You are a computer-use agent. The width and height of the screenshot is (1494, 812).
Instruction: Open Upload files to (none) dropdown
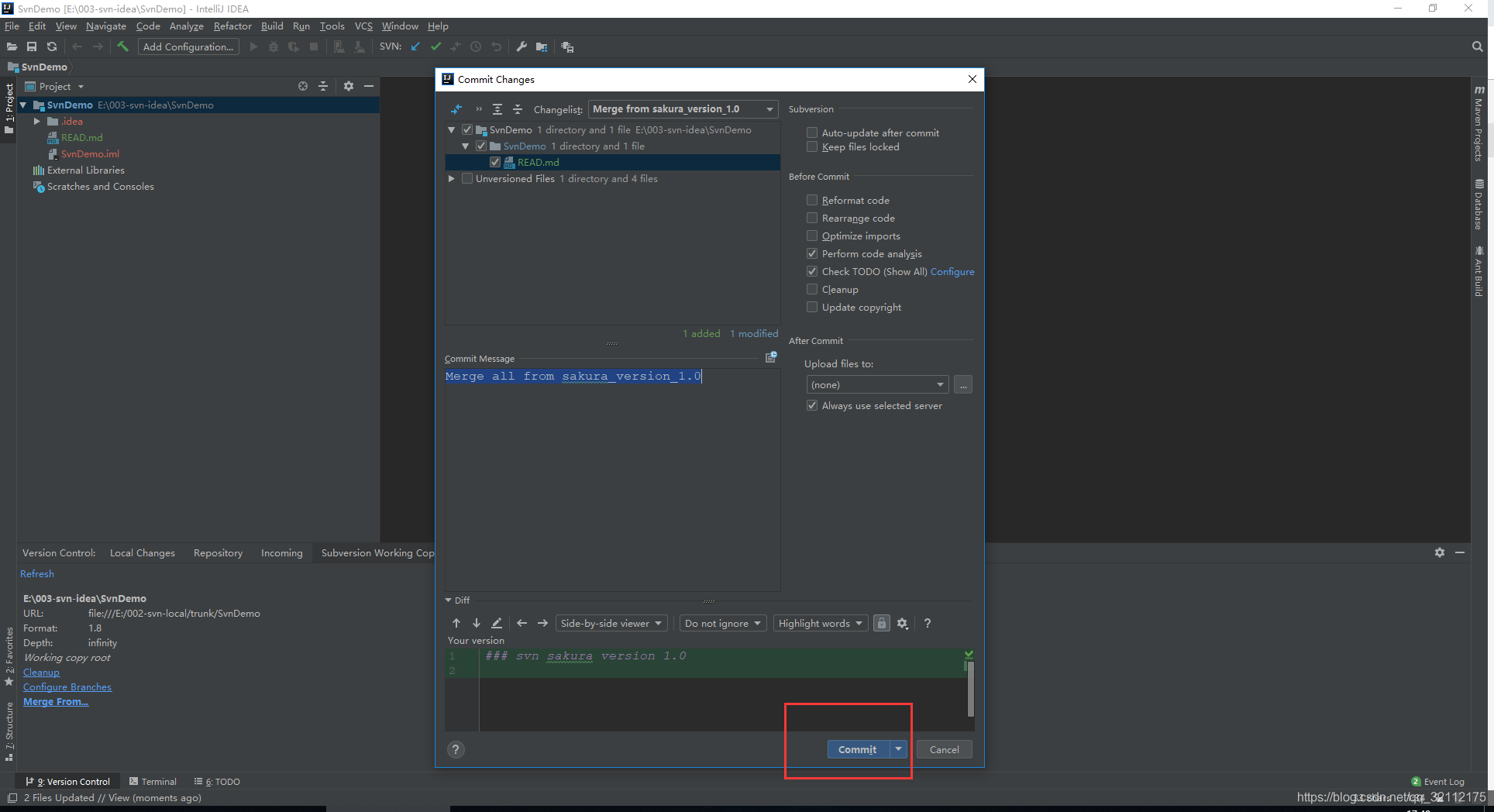click(877, 384)
